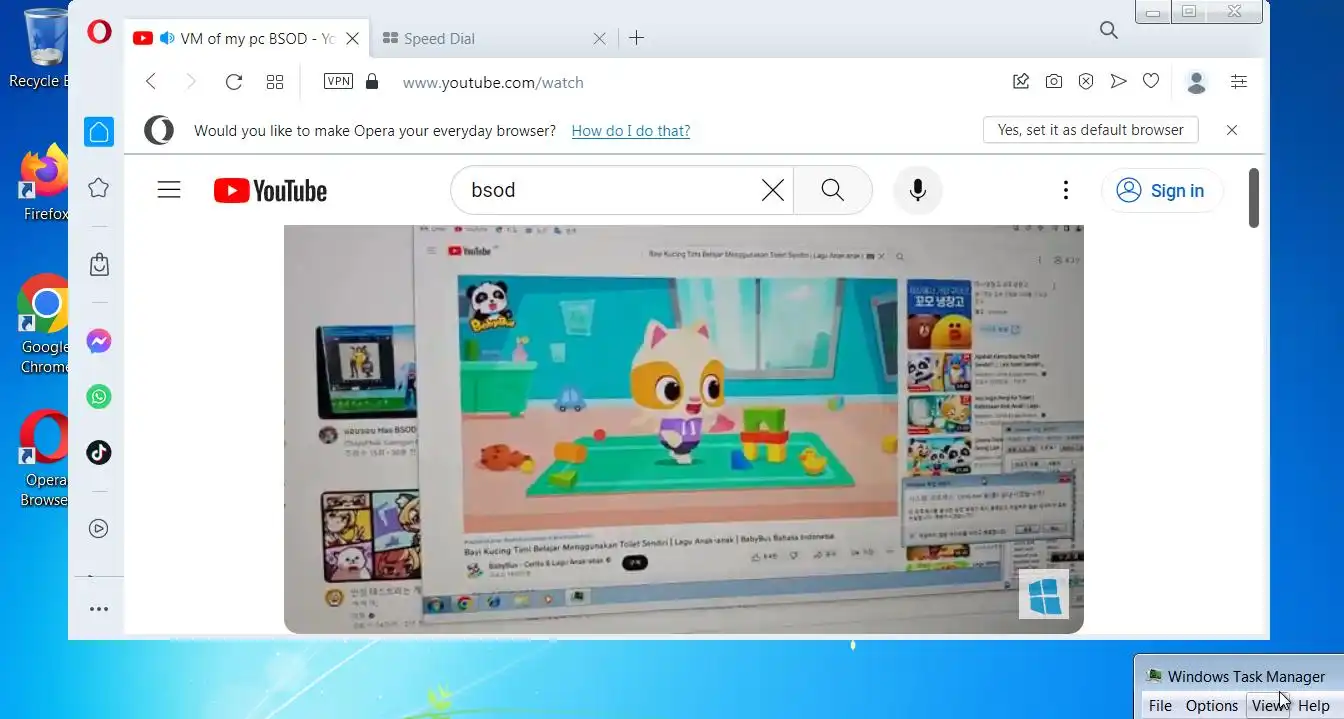Open the sidebar Shopping bag icon
This screenshot has height=719, width=1344.
coord(99,264)
